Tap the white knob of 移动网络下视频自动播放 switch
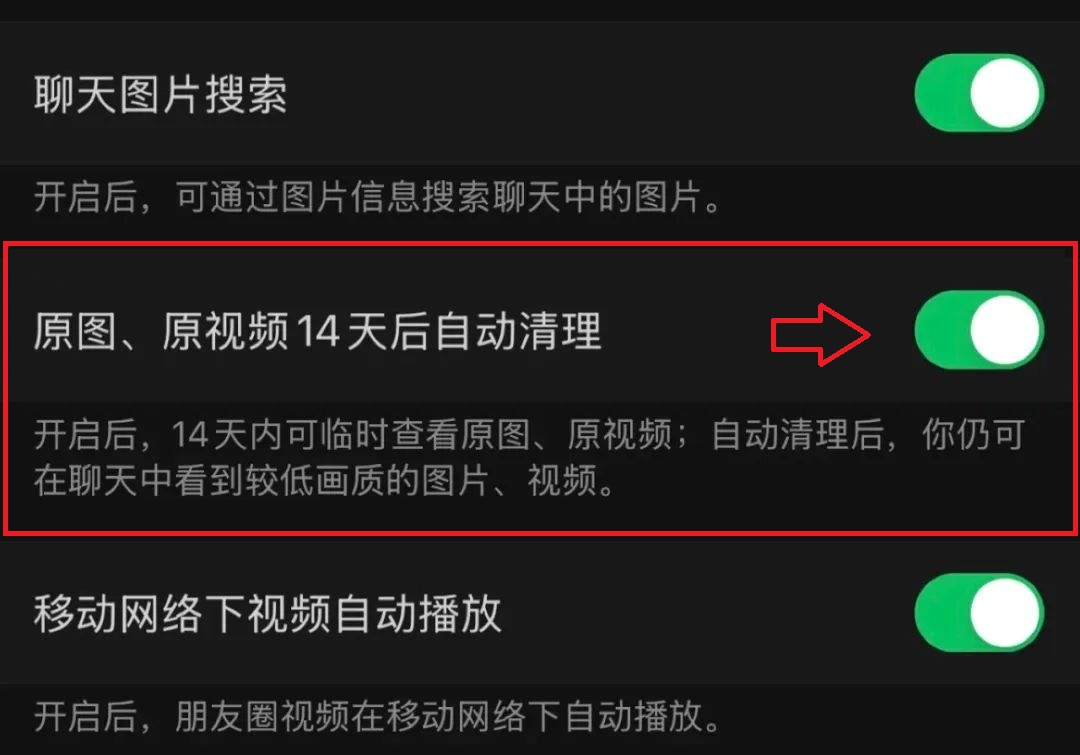 tap(1005, 612)
